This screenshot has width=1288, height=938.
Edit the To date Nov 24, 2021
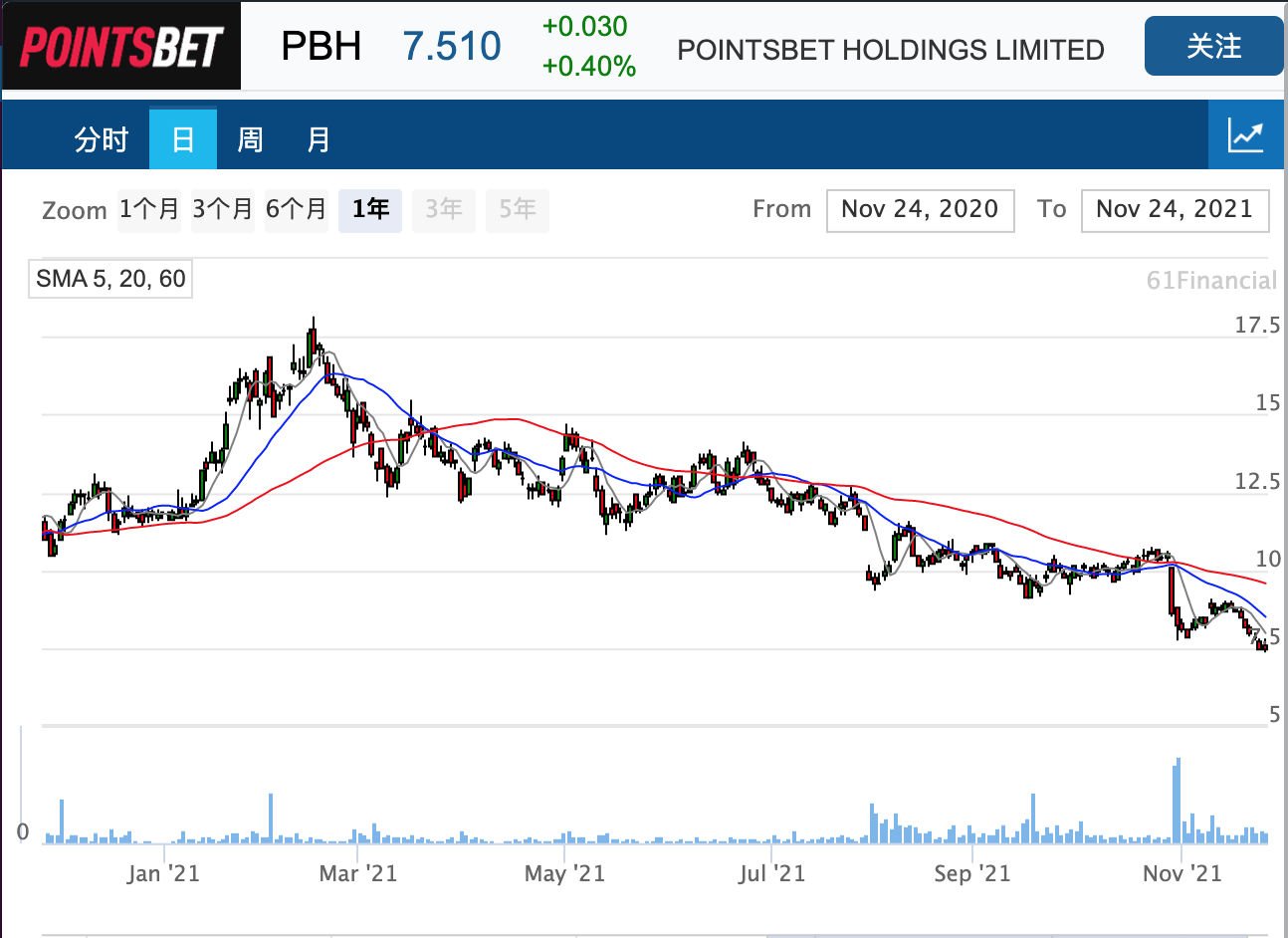tap(1175, 210)
